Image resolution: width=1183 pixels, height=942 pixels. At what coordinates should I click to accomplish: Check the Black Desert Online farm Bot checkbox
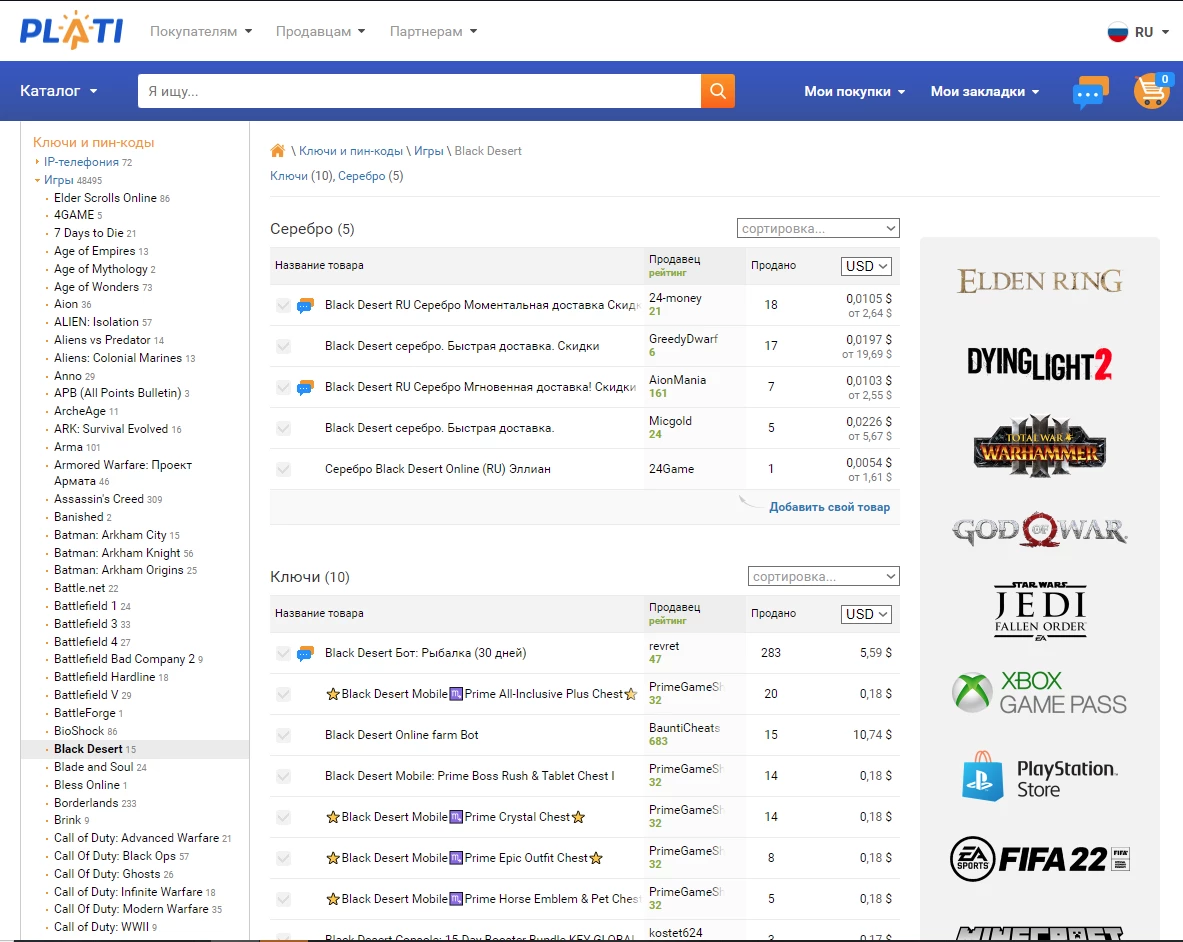point(284,735)
